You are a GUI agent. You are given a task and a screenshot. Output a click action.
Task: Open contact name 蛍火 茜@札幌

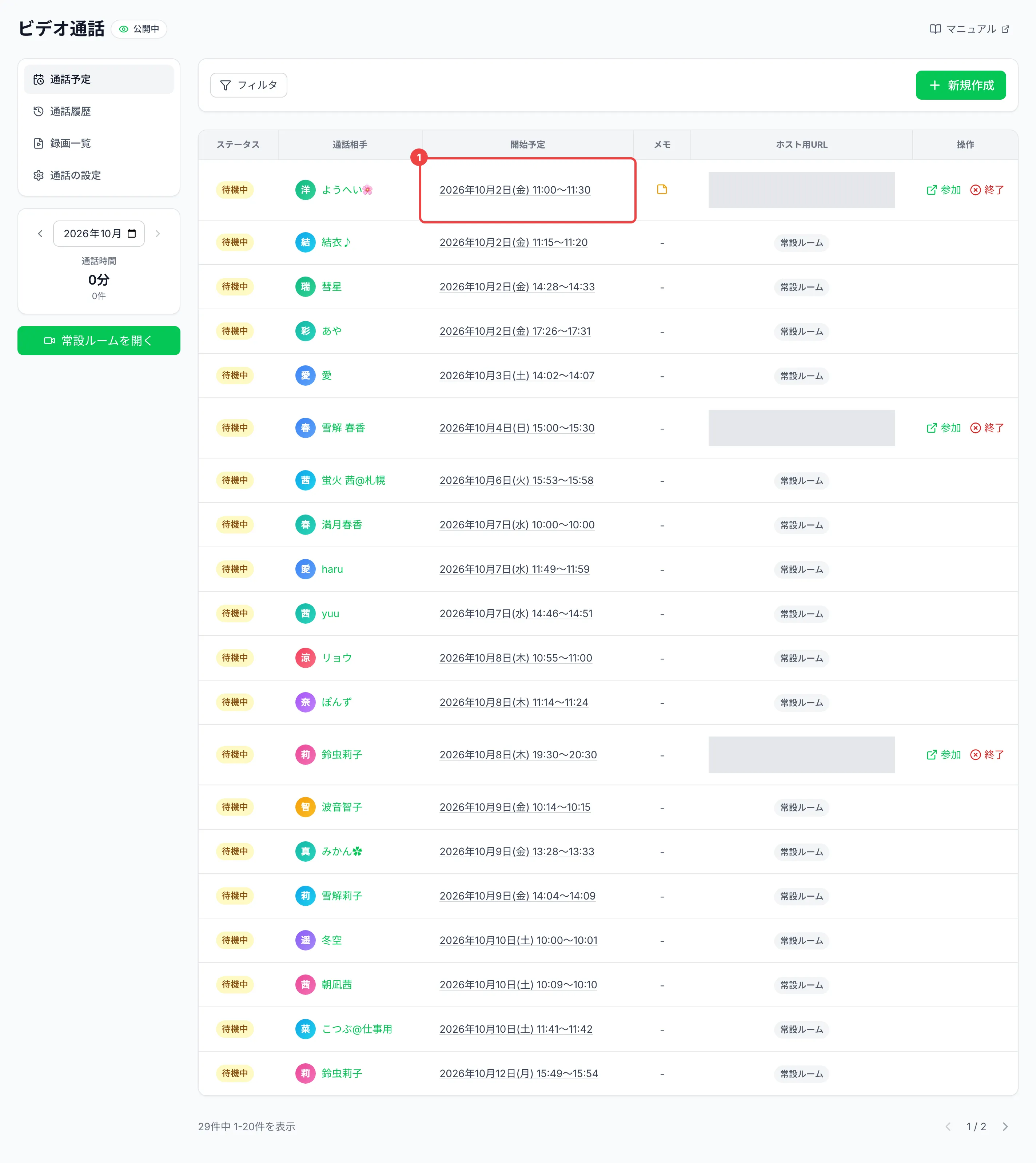pyautogui.click(x=353, y=480)
